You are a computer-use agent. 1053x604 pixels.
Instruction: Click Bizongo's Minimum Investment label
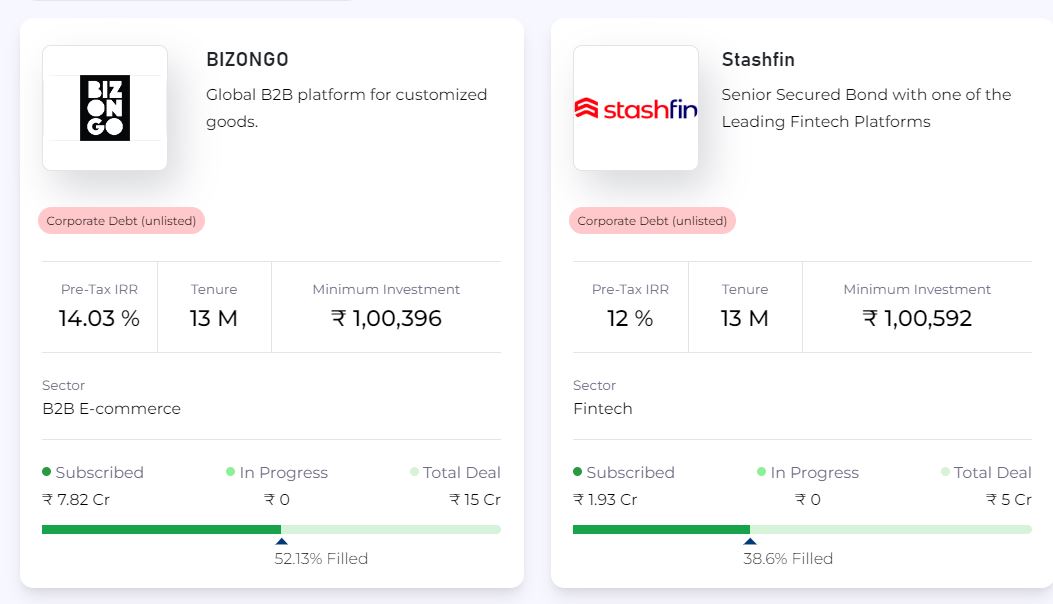coord(386,290)
